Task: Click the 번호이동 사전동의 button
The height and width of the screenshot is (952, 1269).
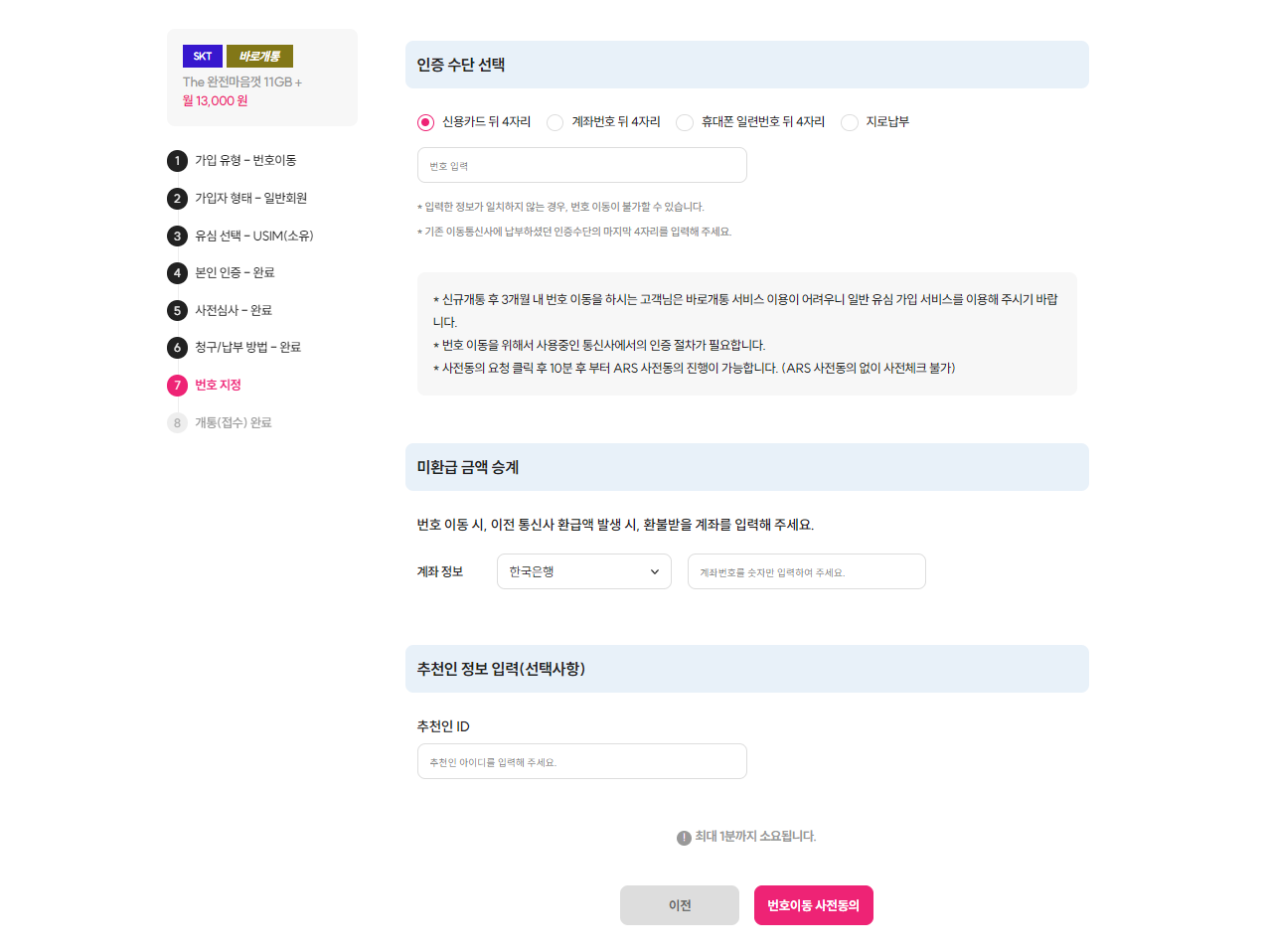Action: click(x=813, y=905)
